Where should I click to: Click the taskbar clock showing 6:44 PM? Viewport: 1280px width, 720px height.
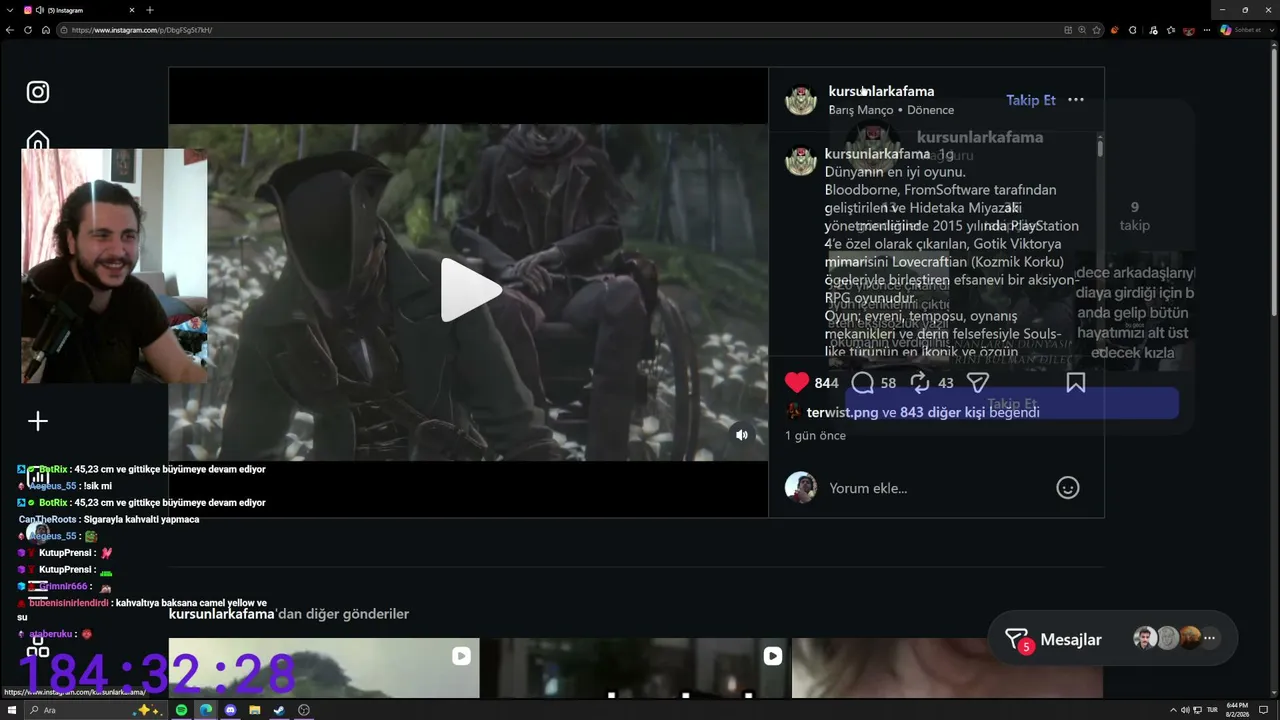click(1238, 710)
